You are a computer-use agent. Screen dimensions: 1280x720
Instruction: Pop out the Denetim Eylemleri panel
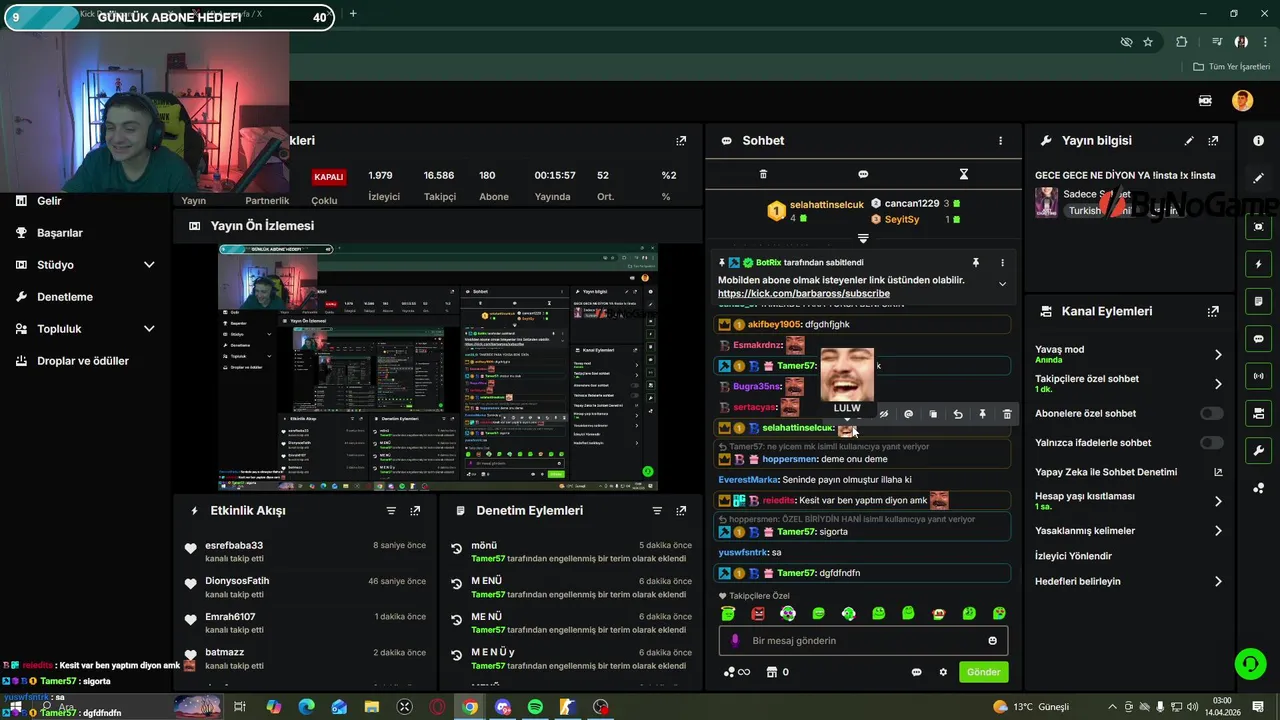(x=681, y=511)
